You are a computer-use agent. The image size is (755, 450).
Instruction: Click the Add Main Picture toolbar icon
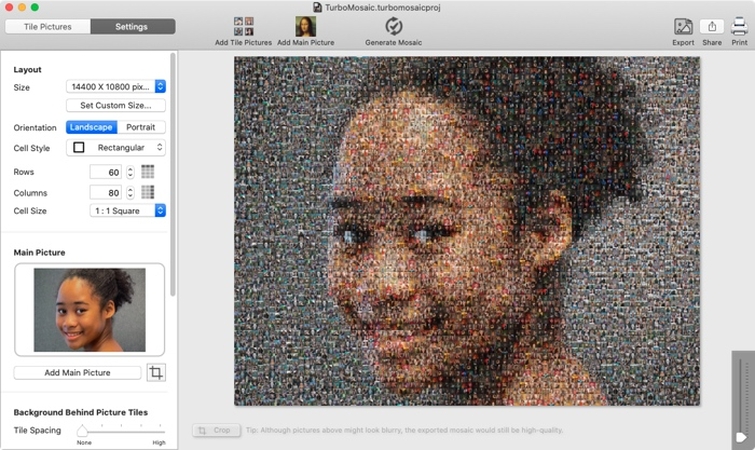(x=305, y=26)
